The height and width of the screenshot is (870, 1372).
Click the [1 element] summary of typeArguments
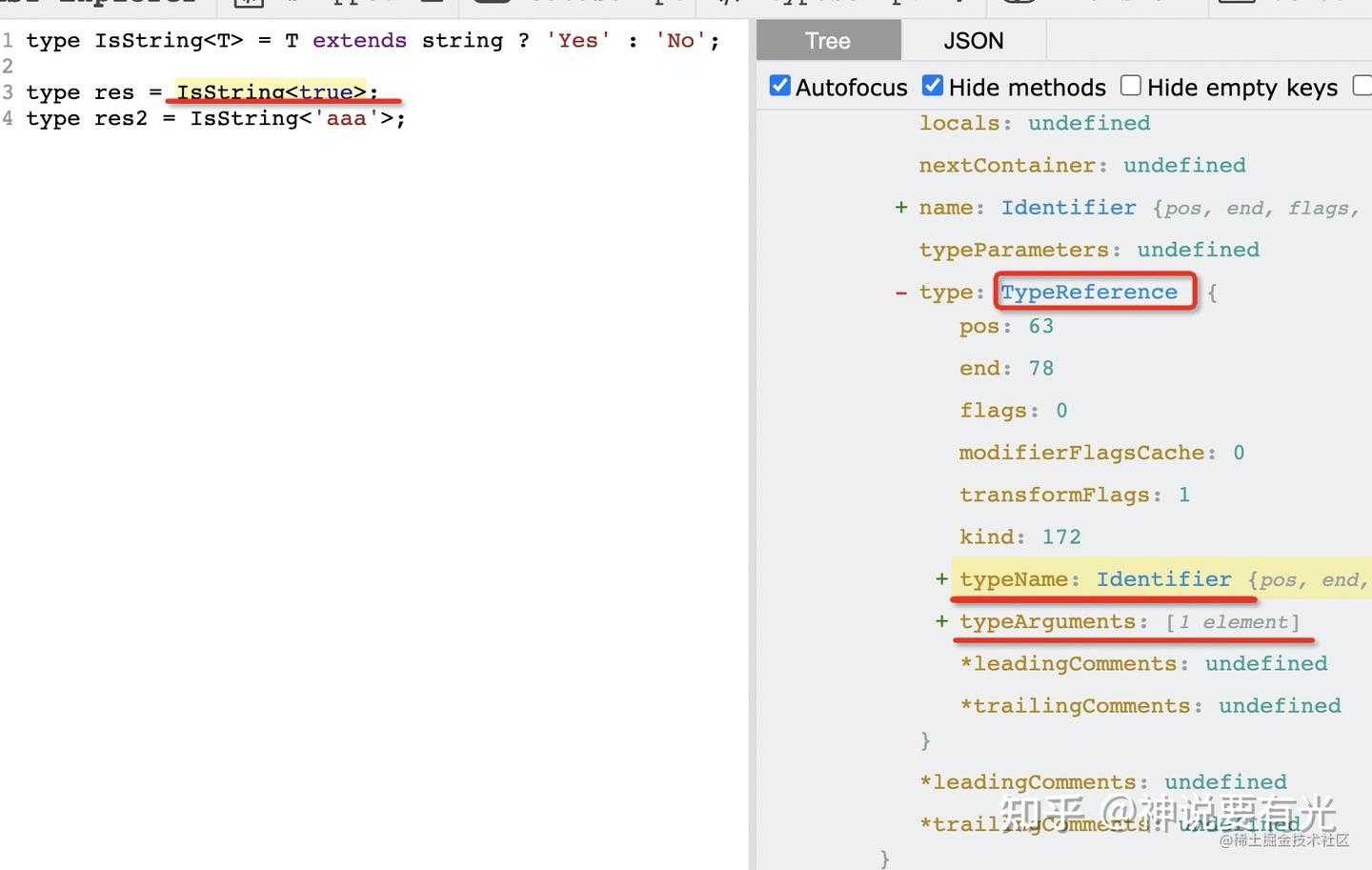(x=1233, y=621)
